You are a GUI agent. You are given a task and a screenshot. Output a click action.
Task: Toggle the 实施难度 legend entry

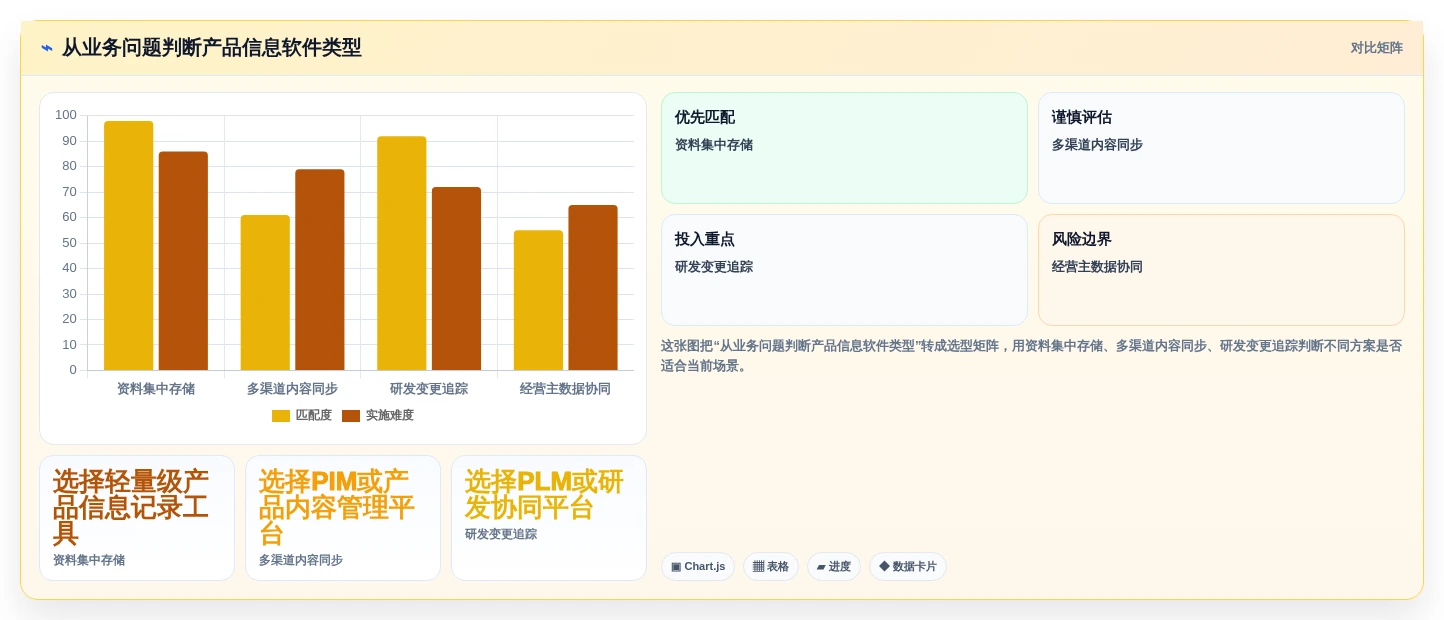[x=377, y=415]
